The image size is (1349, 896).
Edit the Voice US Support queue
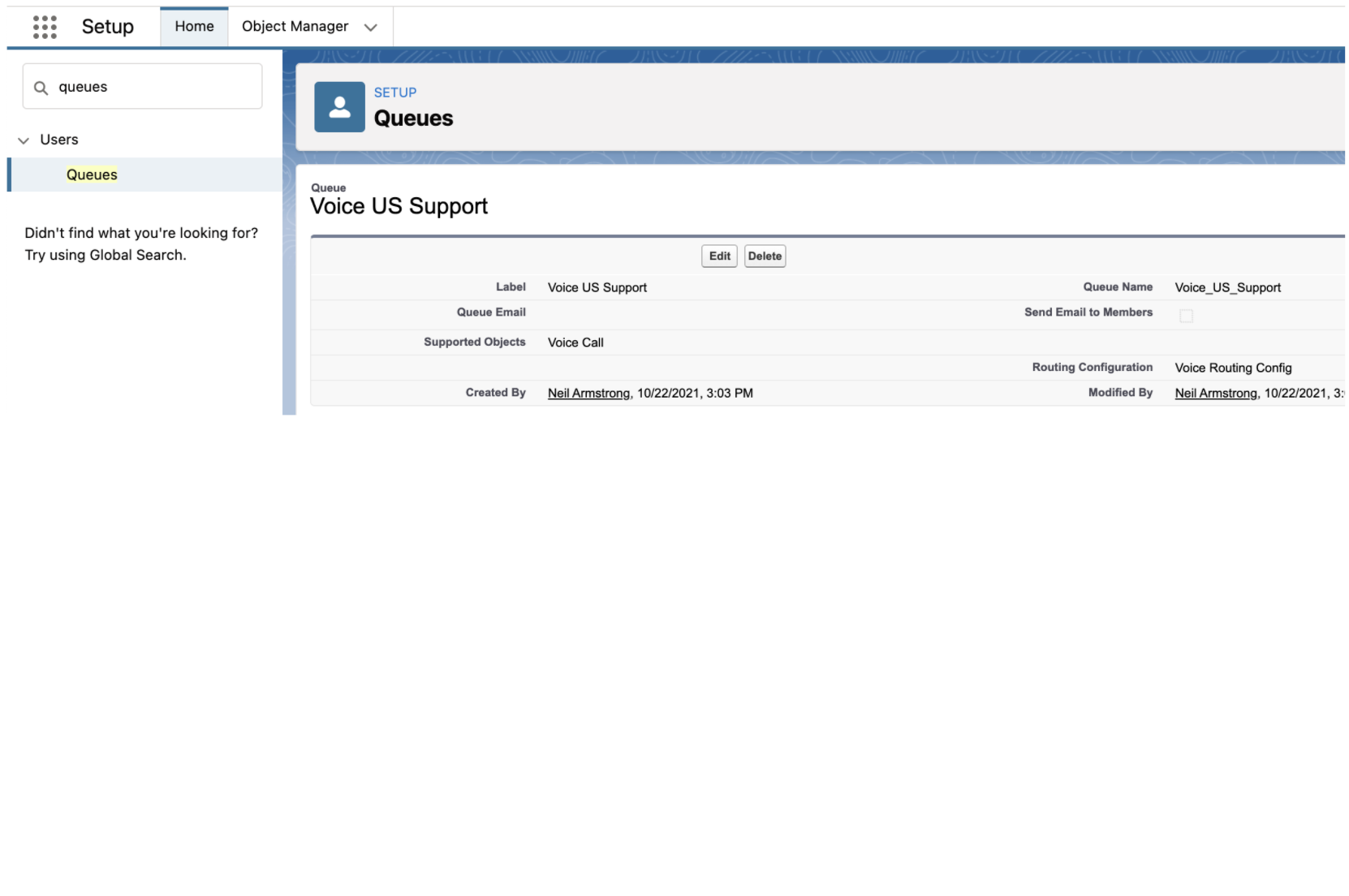click(x=718, y=256)
